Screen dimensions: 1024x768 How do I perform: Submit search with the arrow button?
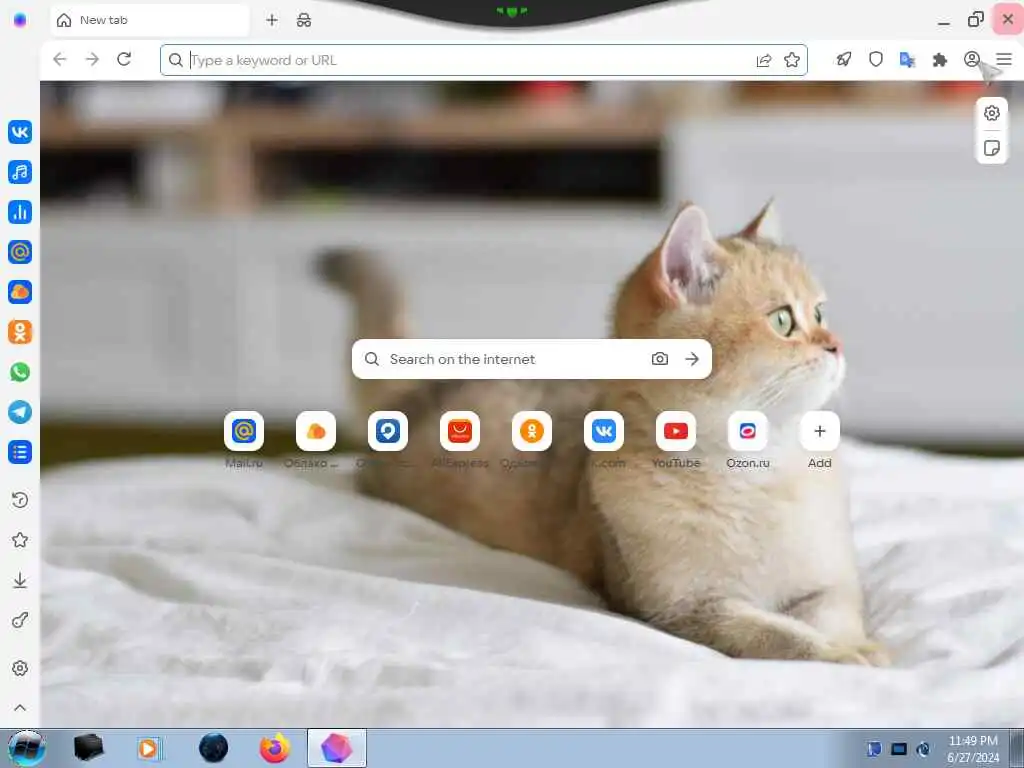tap(692, 359)
